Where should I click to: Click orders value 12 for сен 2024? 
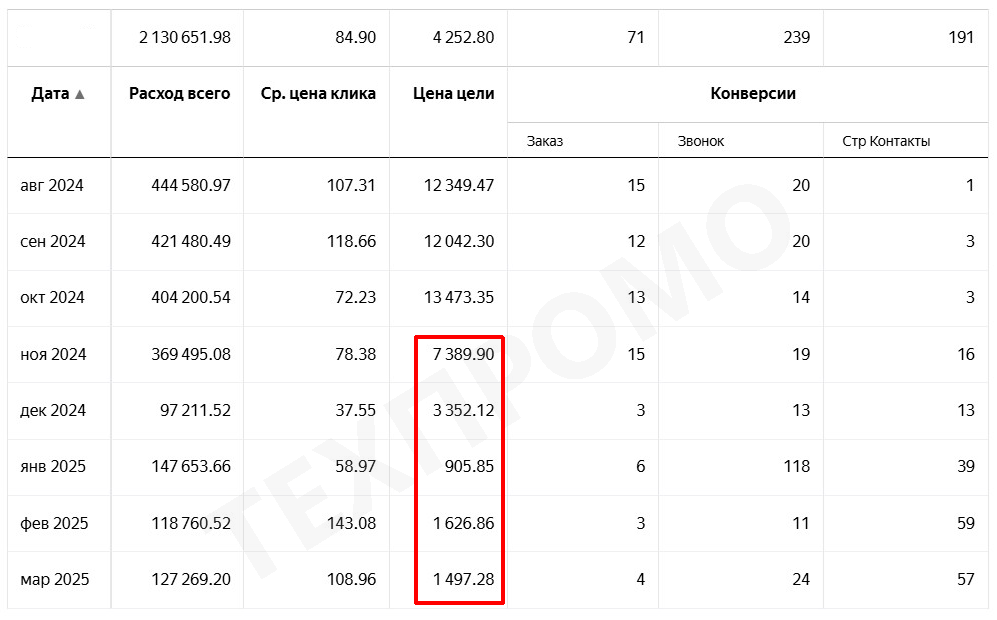click(636, 242)
